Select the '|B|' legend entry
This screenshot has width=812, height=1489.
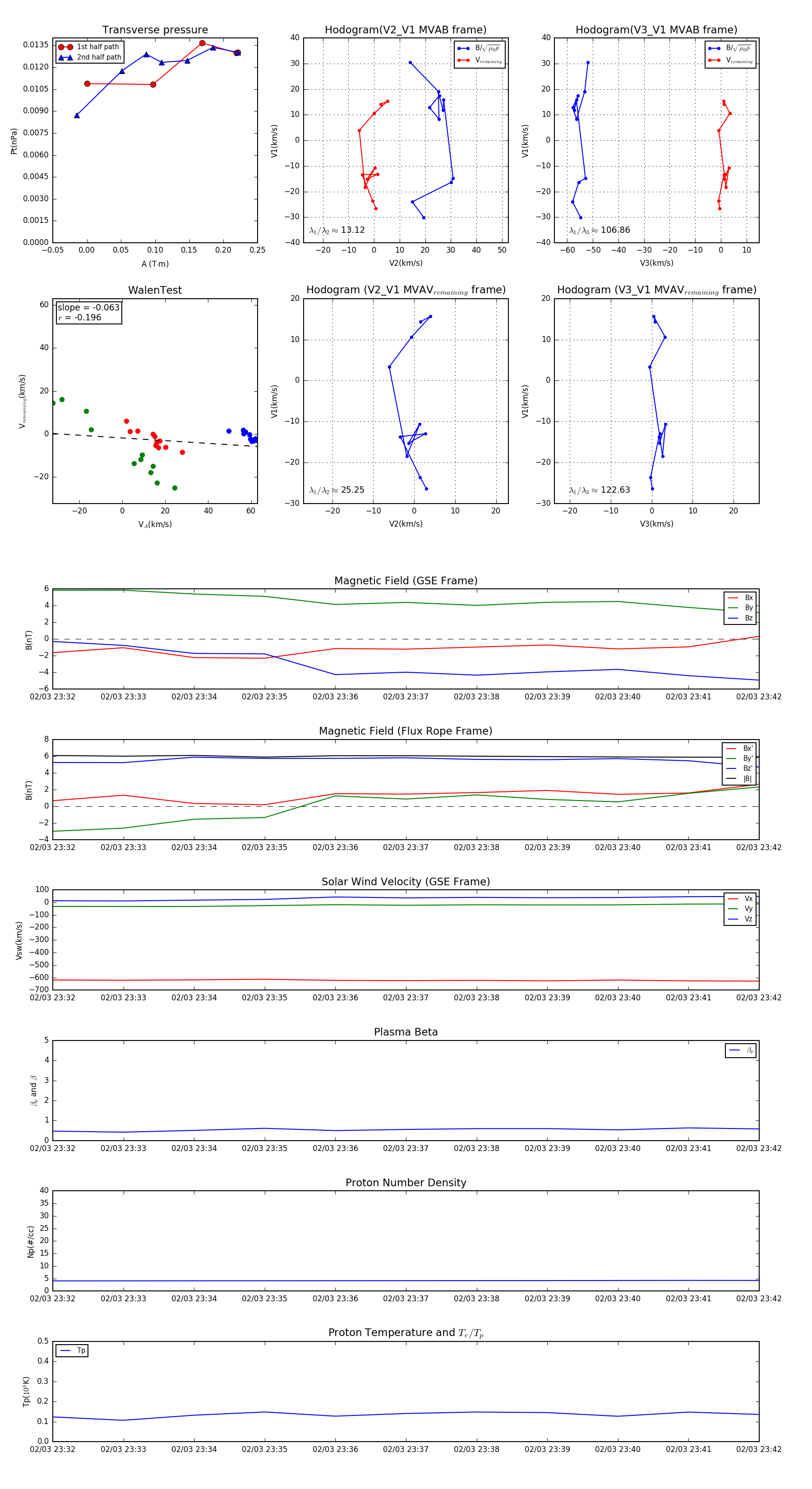click(x=739, y=779)
